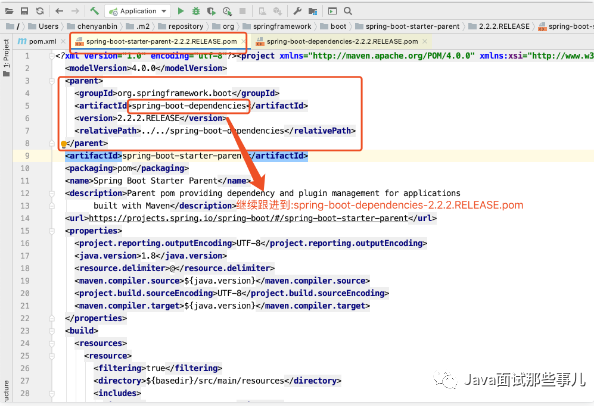Open the Structure tool window side tab
Viewport: 605px width, 406px height.
(x=6, y=391)
